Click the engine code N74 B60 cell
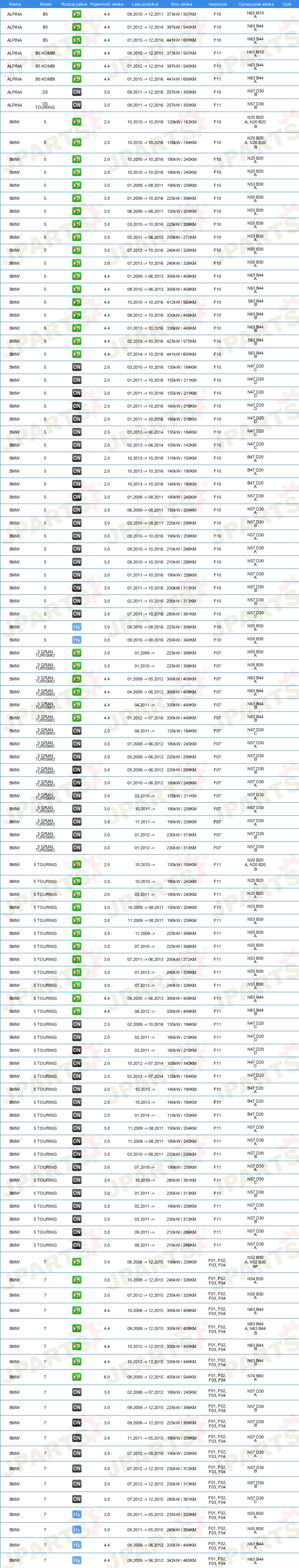299x1568 pixels. (x=255, y=1377)
